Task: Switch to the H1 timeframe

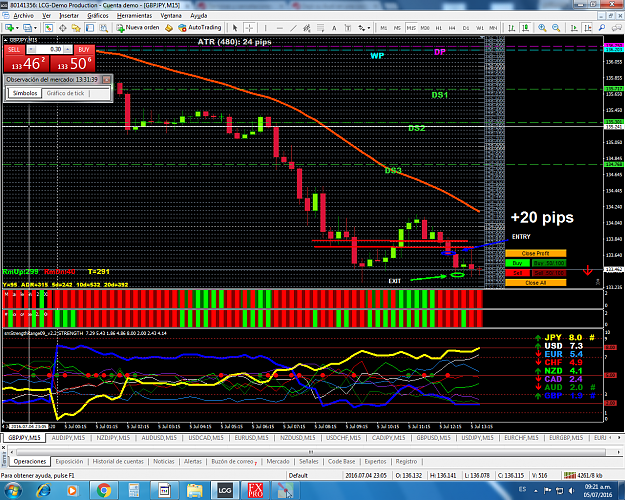Action: [438, 28]
